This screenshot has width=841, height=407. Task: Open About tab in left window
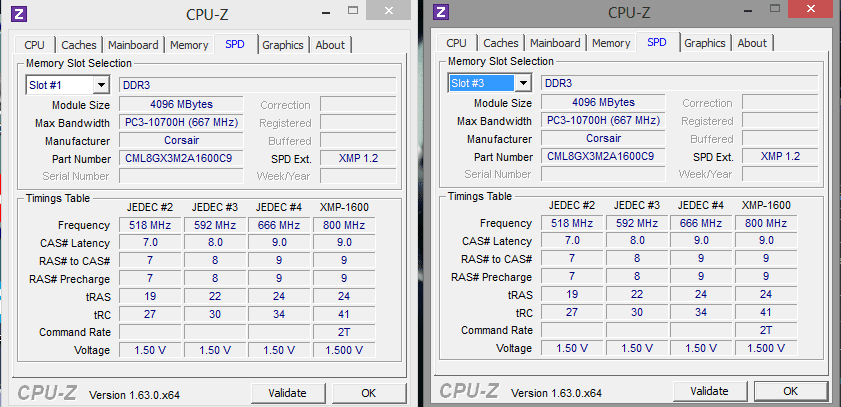click(x=330, y=45)
